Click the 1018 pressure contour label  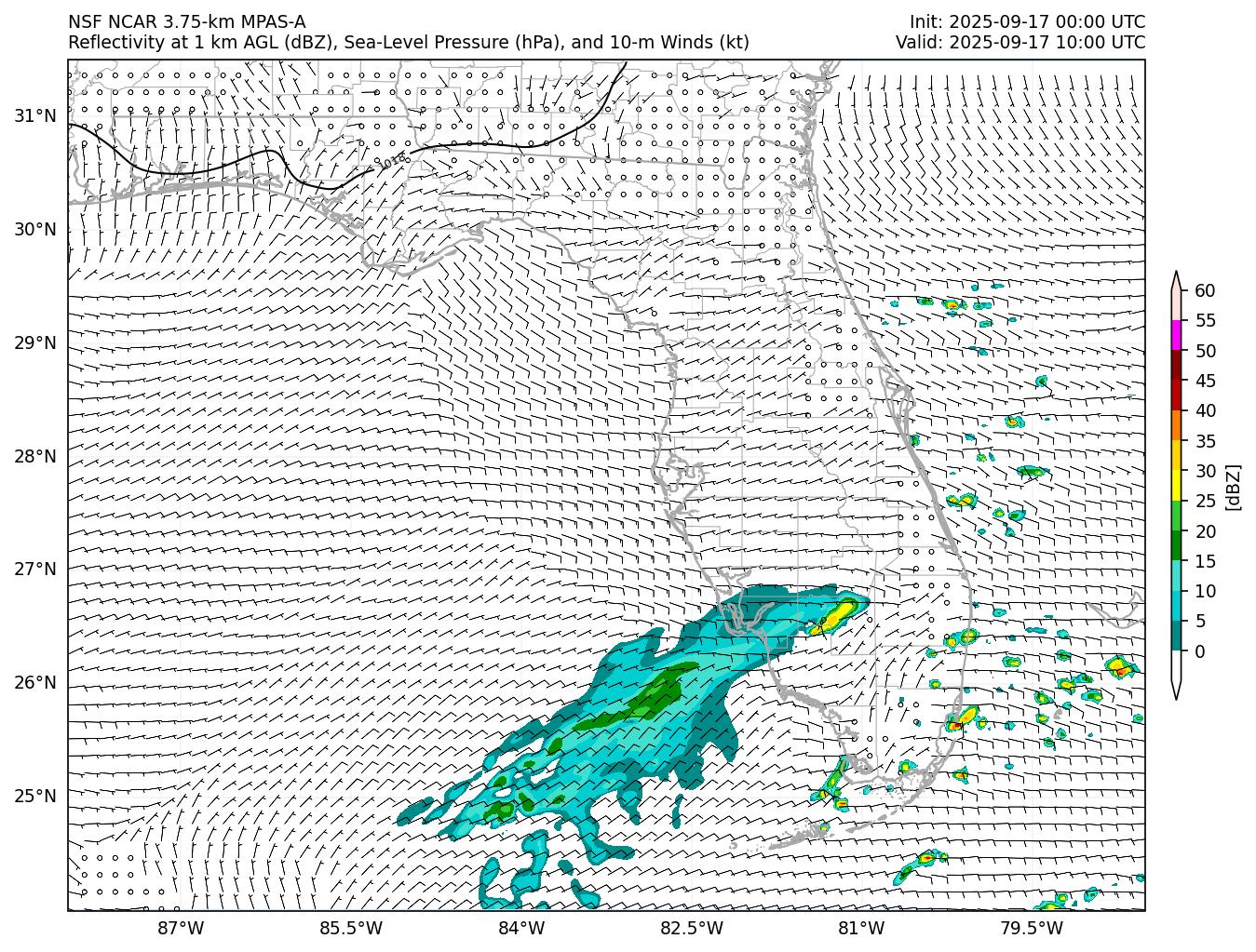coord(392,161)
